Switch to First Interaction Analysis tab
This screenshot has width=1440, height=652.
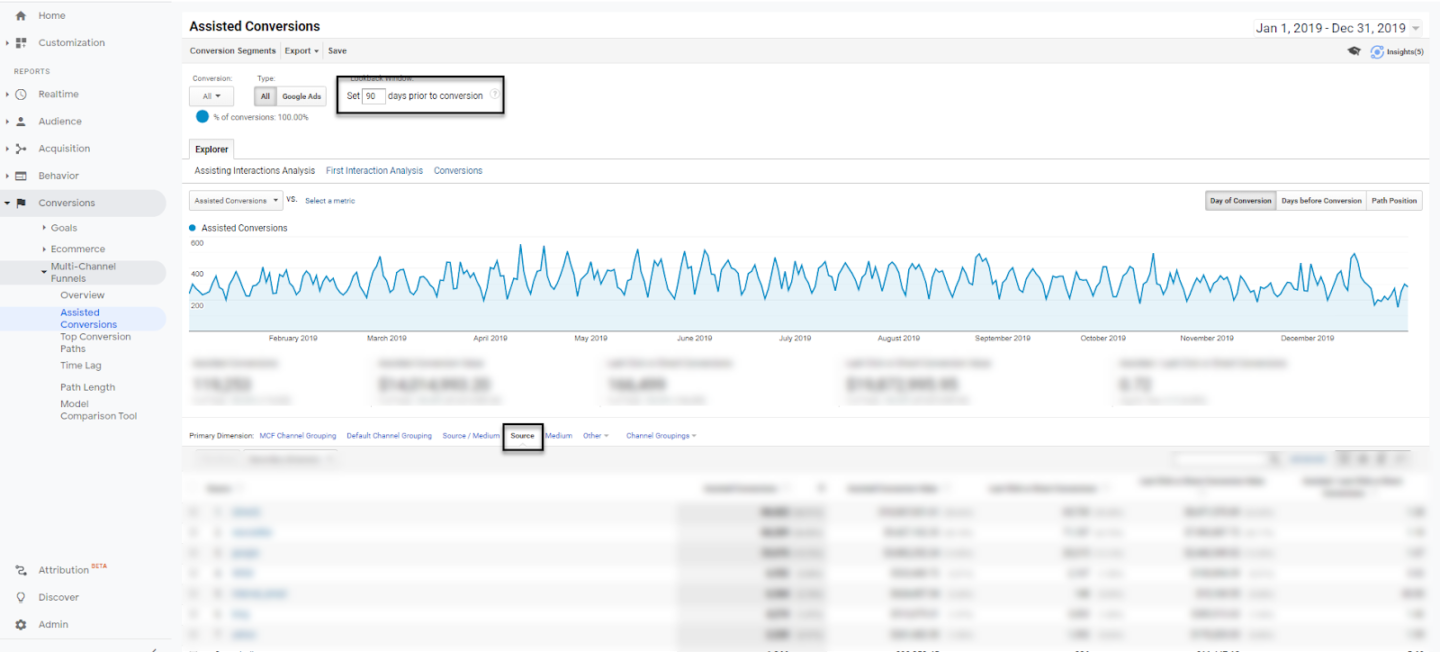374,171
